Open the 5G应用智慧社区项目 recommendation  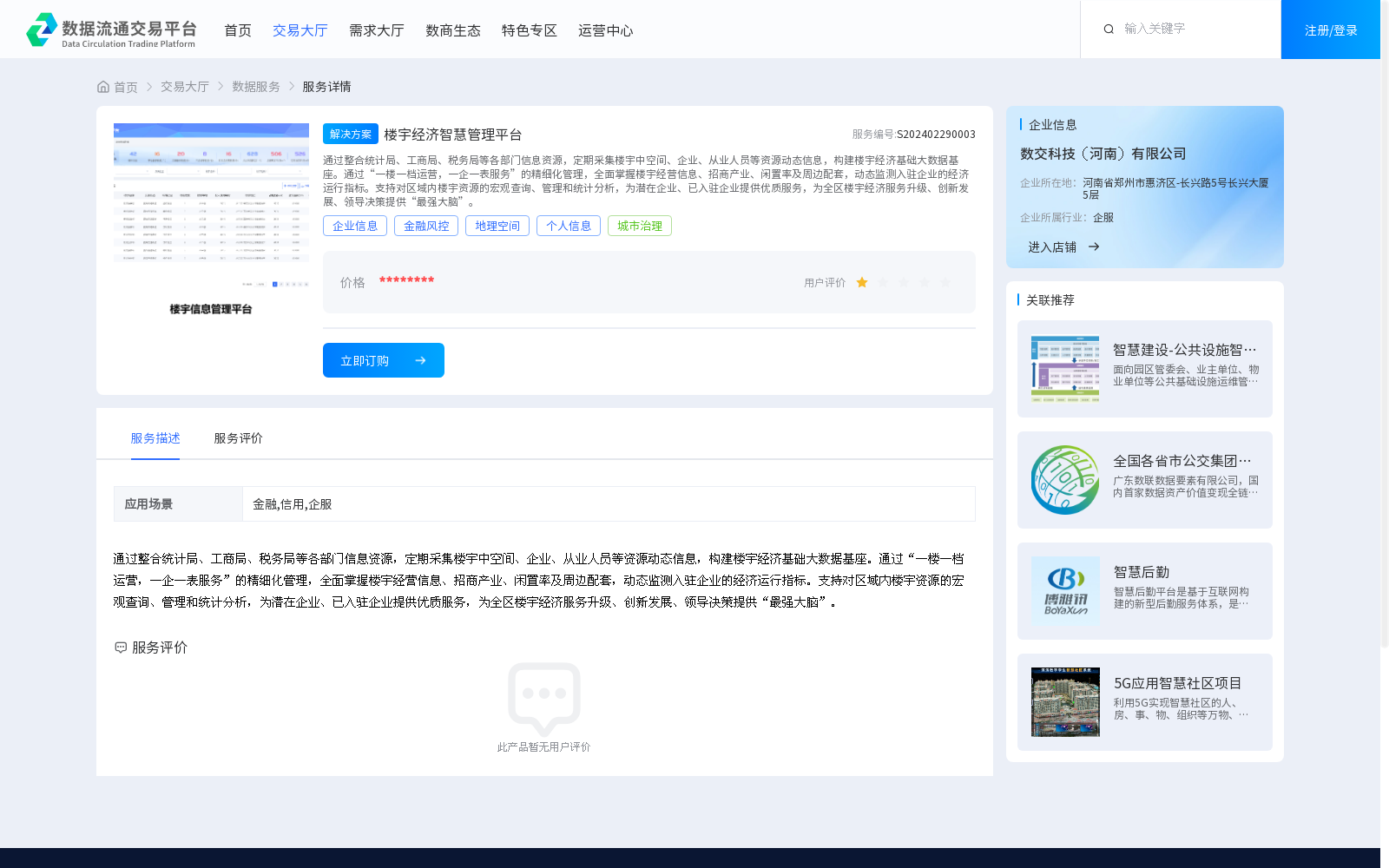[x=1177, y=683]
